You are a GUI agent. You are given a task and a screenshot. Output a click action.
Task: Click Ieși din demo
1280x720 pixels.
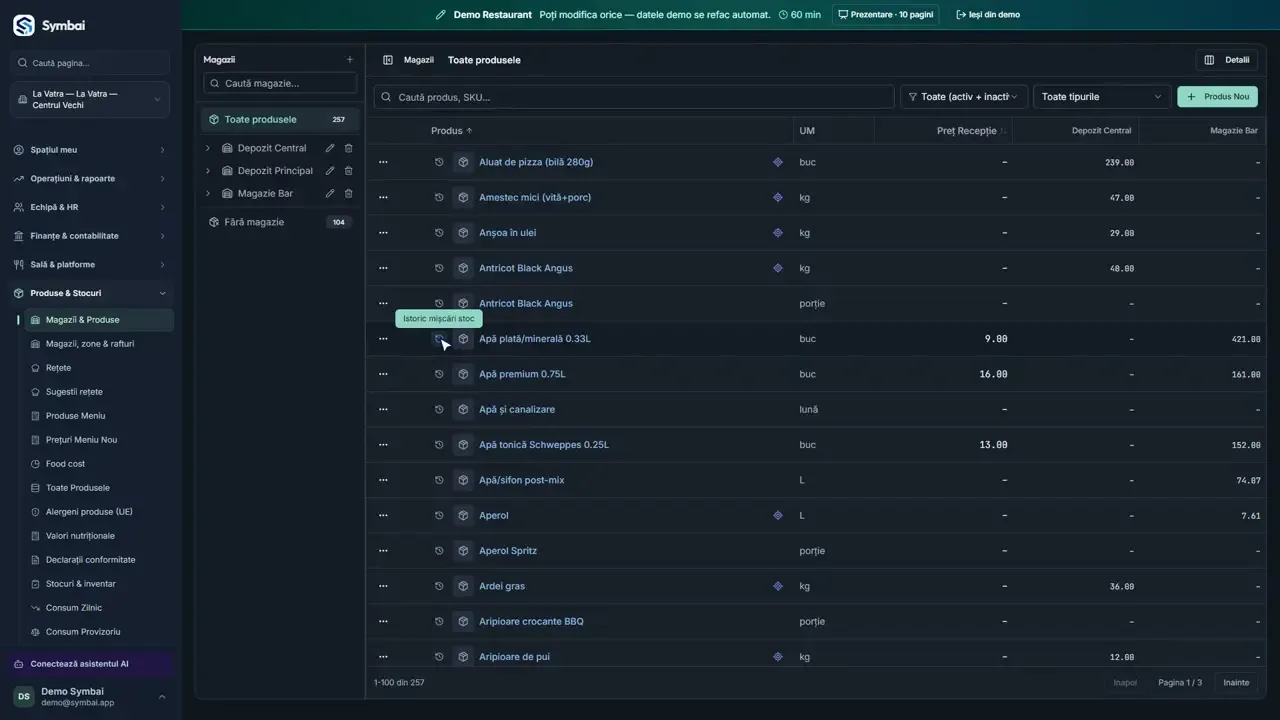pos(988,15)
